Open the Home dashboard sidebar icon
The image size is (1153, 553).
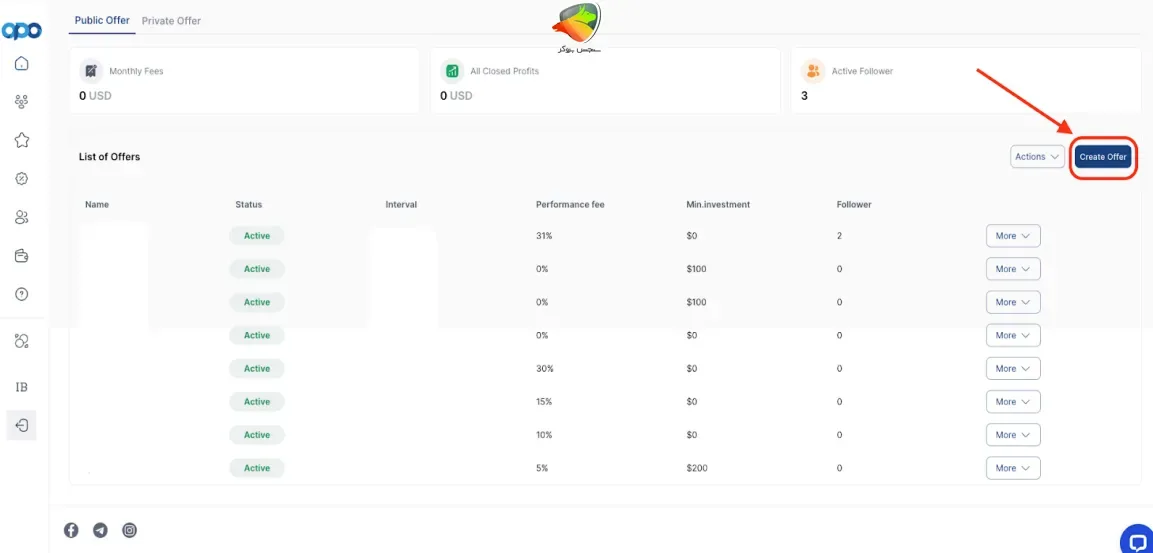coord(21,63)
